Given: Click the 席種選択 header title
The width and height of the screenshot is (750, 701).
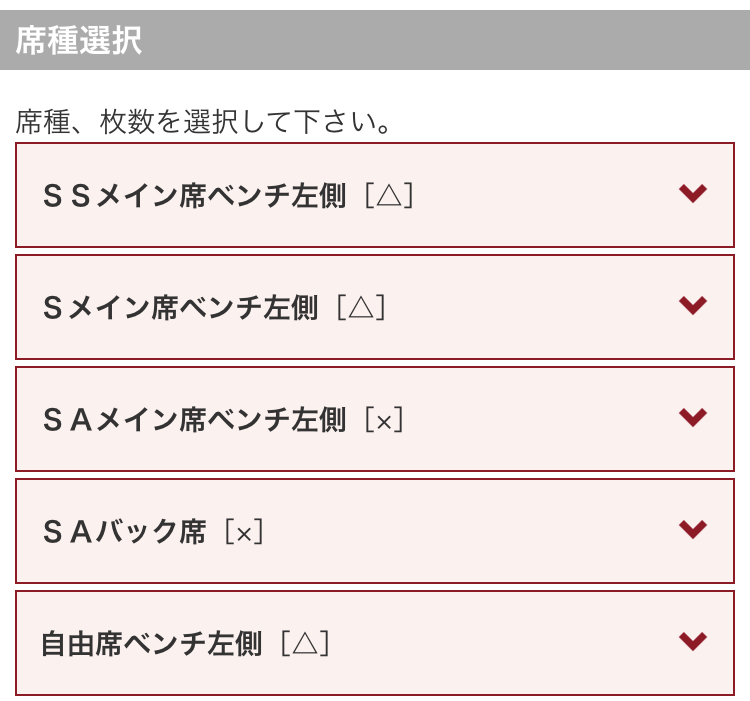Looking at the screenshot, I should click(x=78, y=41).
